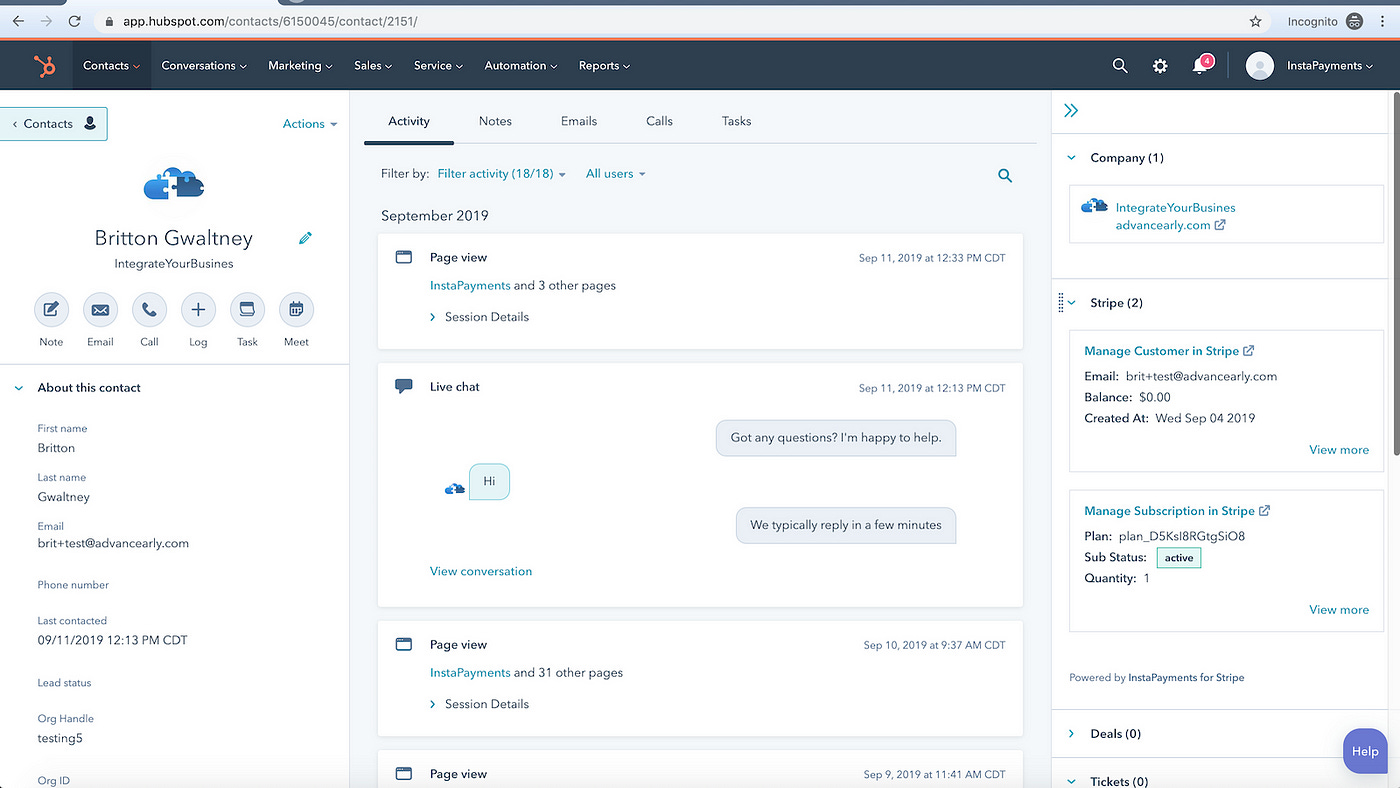
Task: Click the external link icon after Manage Customer in Stripe
Action: tap(1248, 351)
